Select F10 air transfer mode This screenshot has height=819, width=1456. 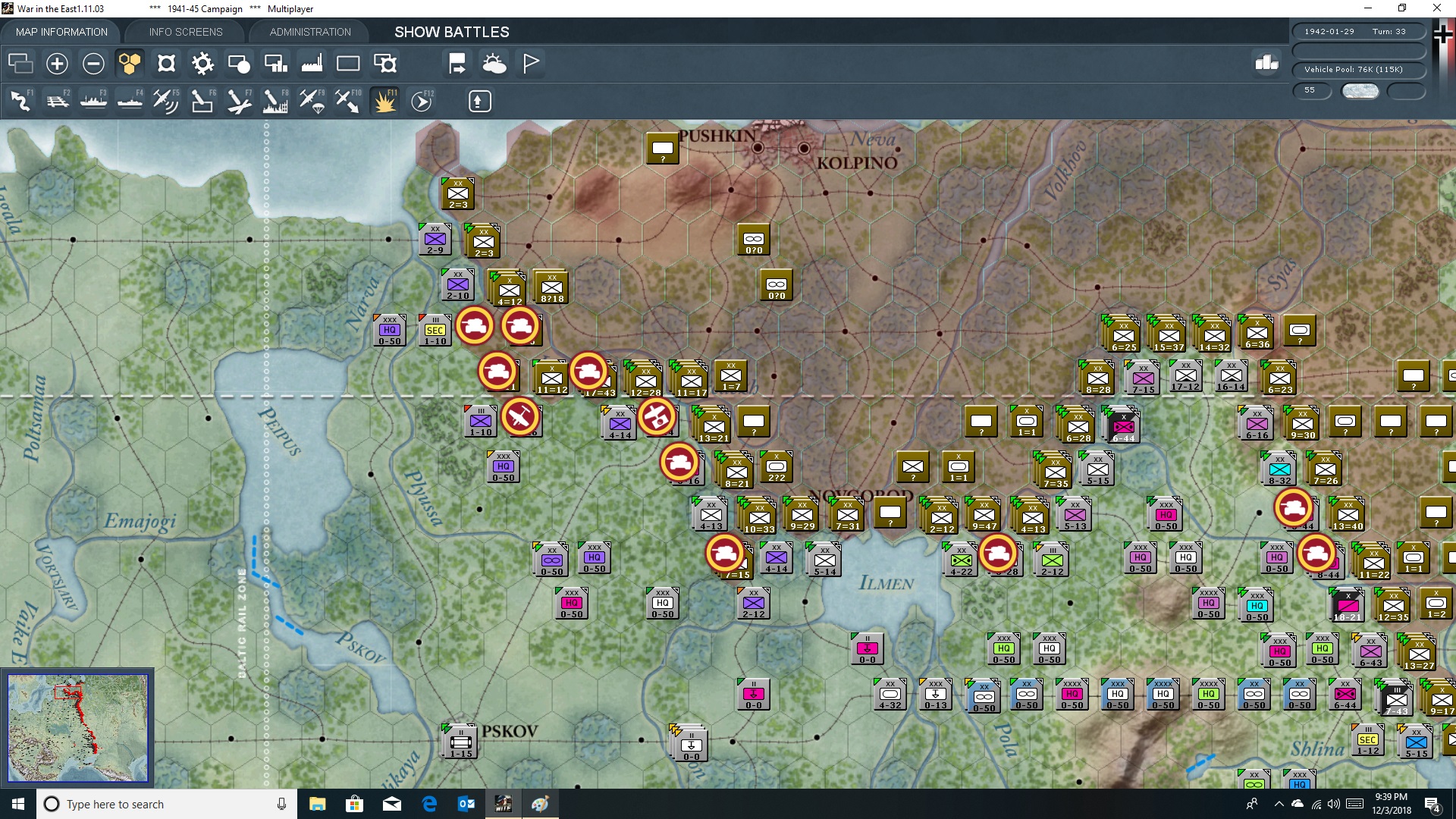pos(348,101)
